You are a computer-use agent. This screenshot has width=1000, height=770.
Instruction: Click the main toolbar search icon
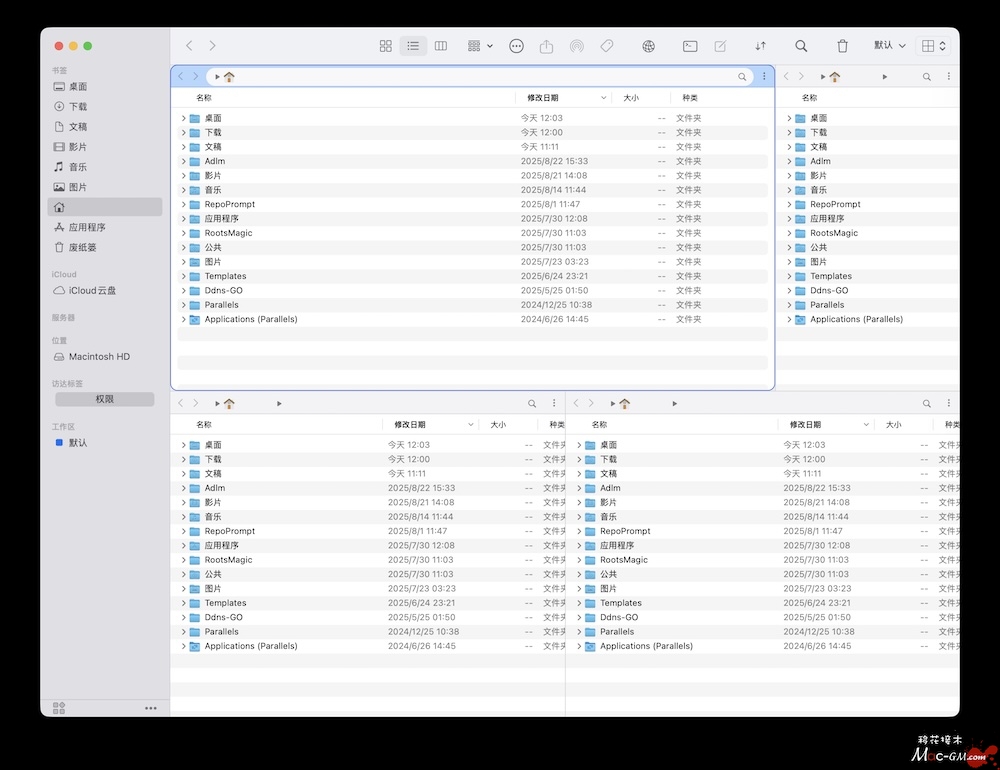tap(801, 46)
